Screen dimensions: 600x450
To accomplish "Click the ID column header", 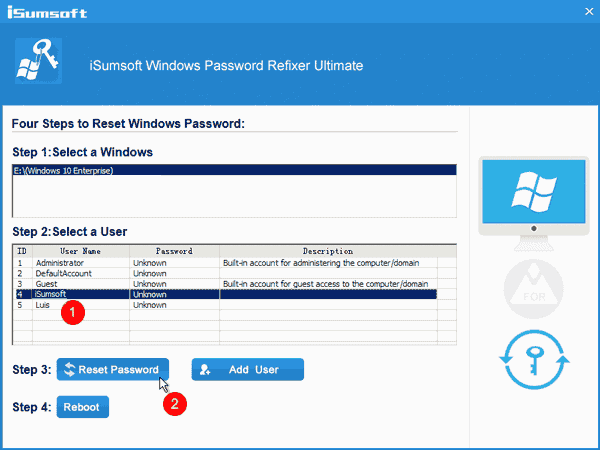I will click(23, 251).
